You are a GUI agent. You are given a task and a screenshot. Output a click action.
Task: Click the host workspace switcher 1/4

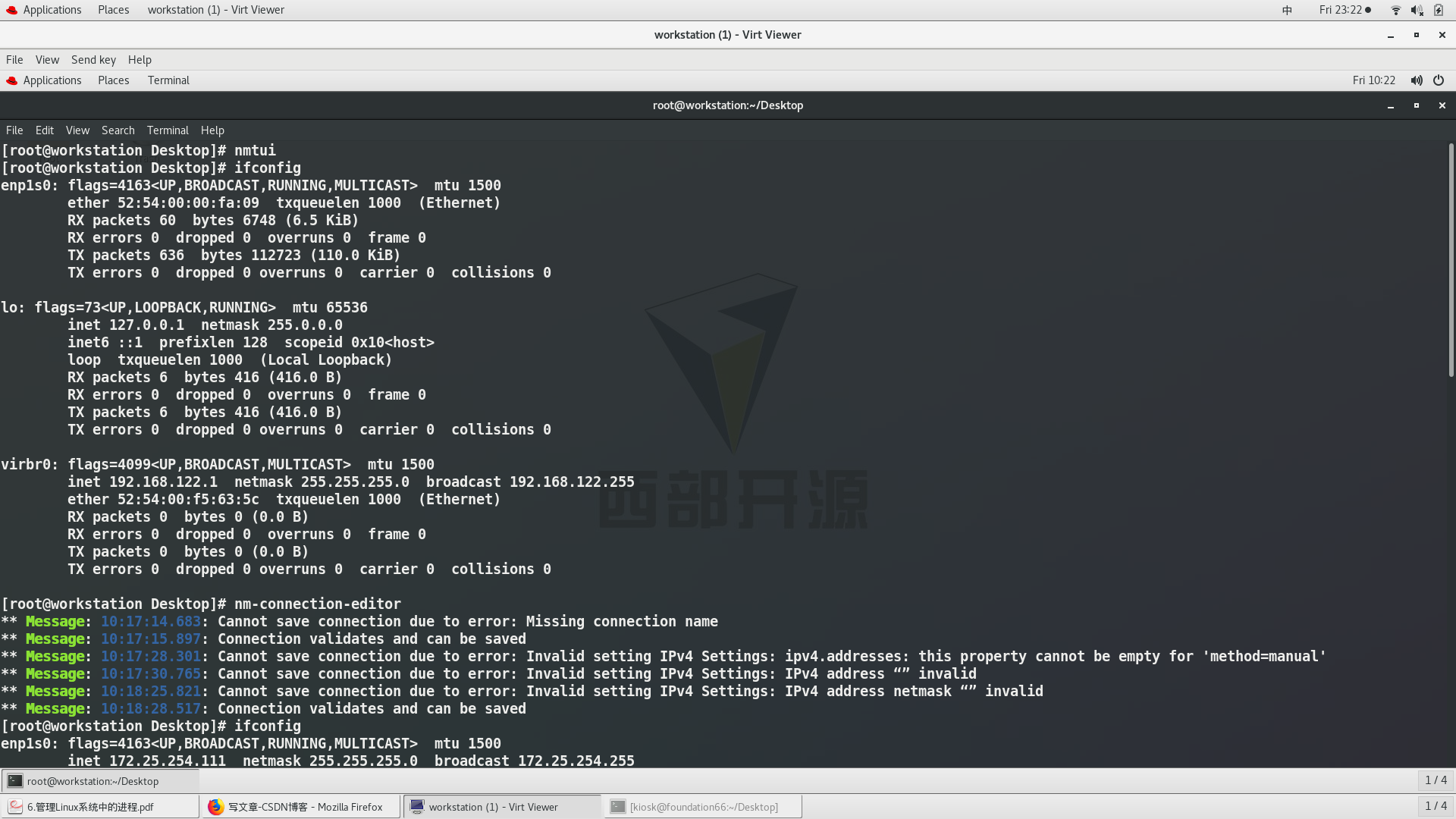pos(1436,806)
